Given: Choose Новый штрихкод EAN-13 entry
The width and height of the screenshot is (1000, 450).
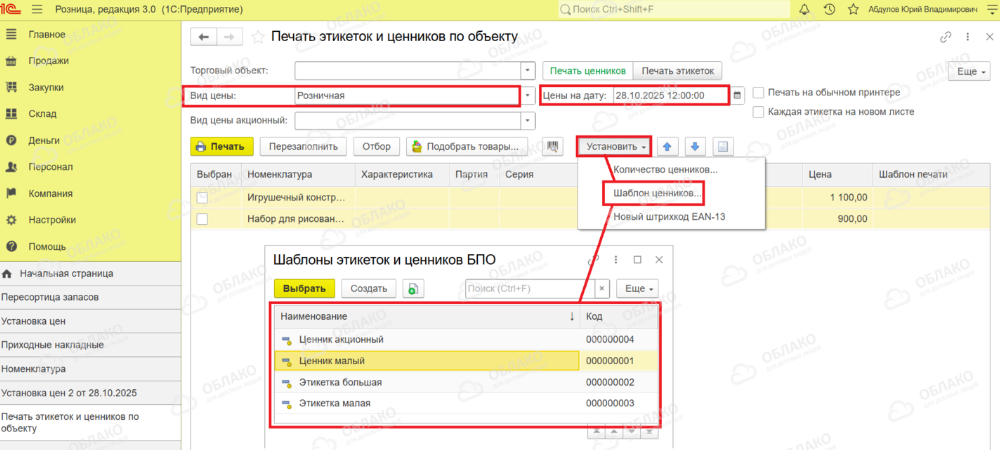Looking at the screenshot, I should click(x=669, y=217).
